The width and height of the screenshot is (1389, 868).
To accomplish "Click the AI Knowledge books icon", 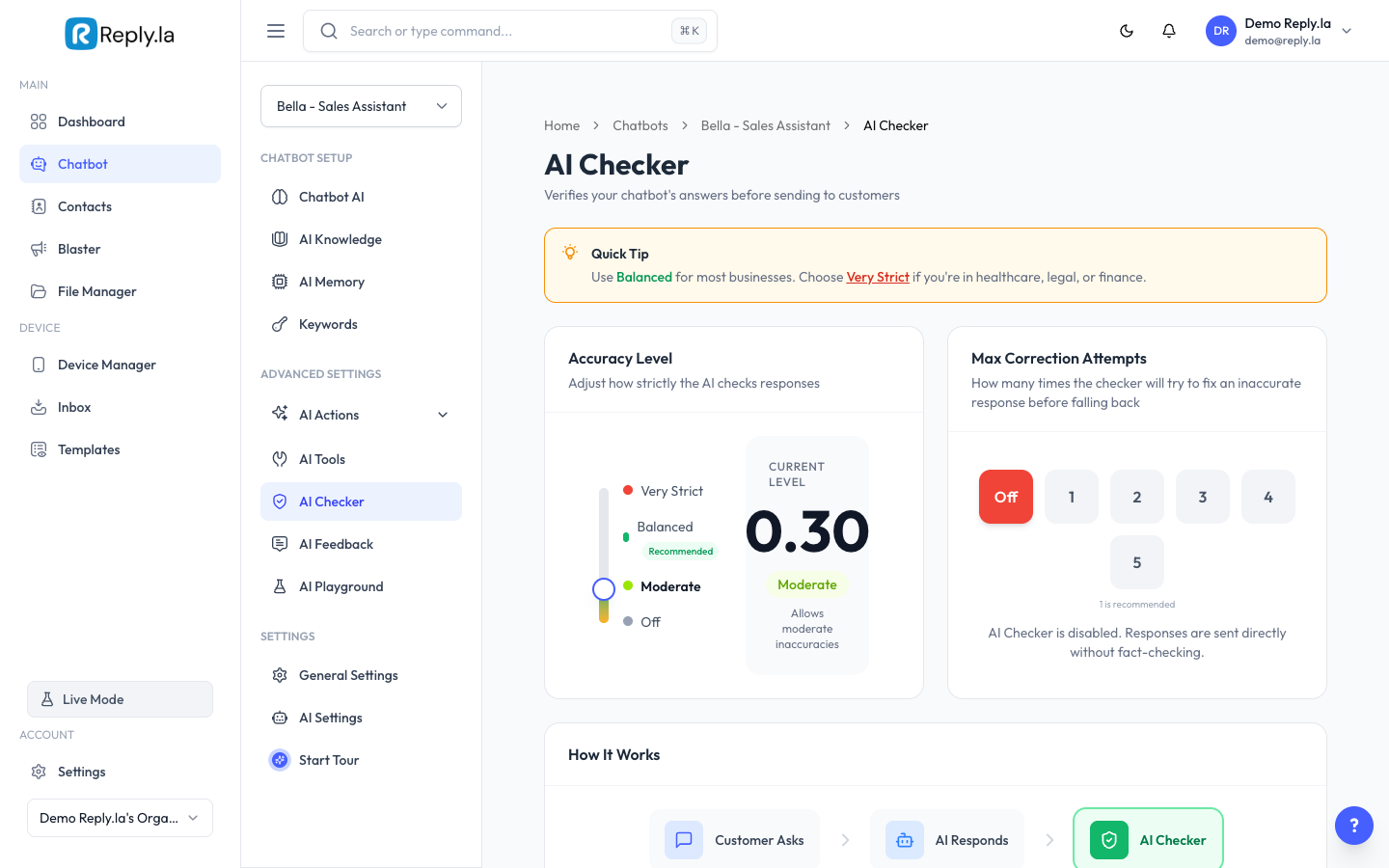I will 280,239.
